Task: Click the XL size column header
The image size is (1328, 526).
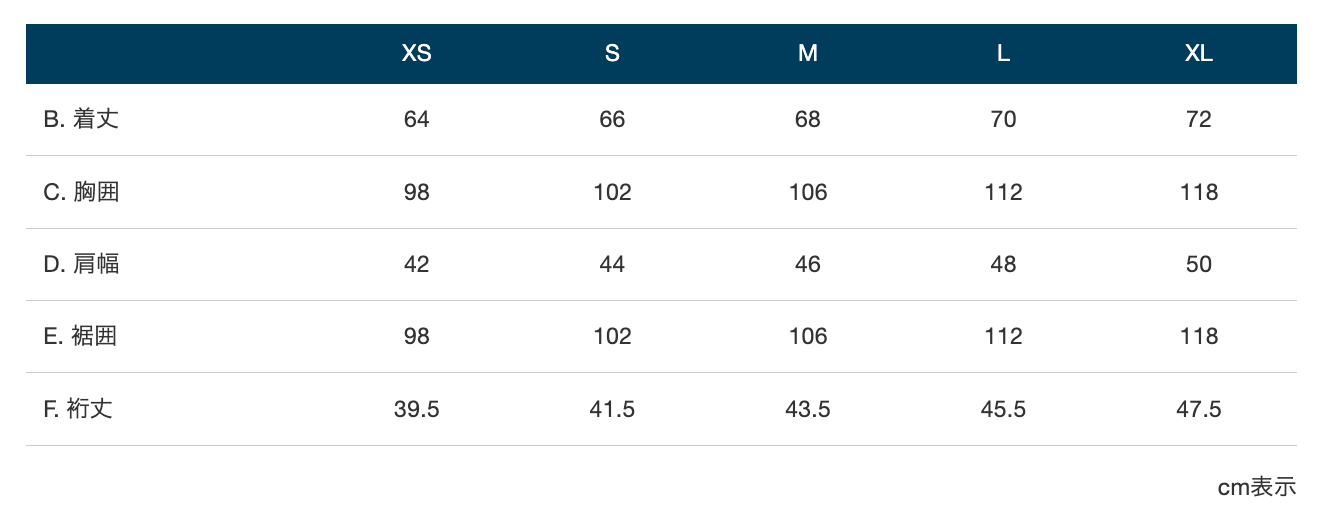Action: coord(1199,54)
